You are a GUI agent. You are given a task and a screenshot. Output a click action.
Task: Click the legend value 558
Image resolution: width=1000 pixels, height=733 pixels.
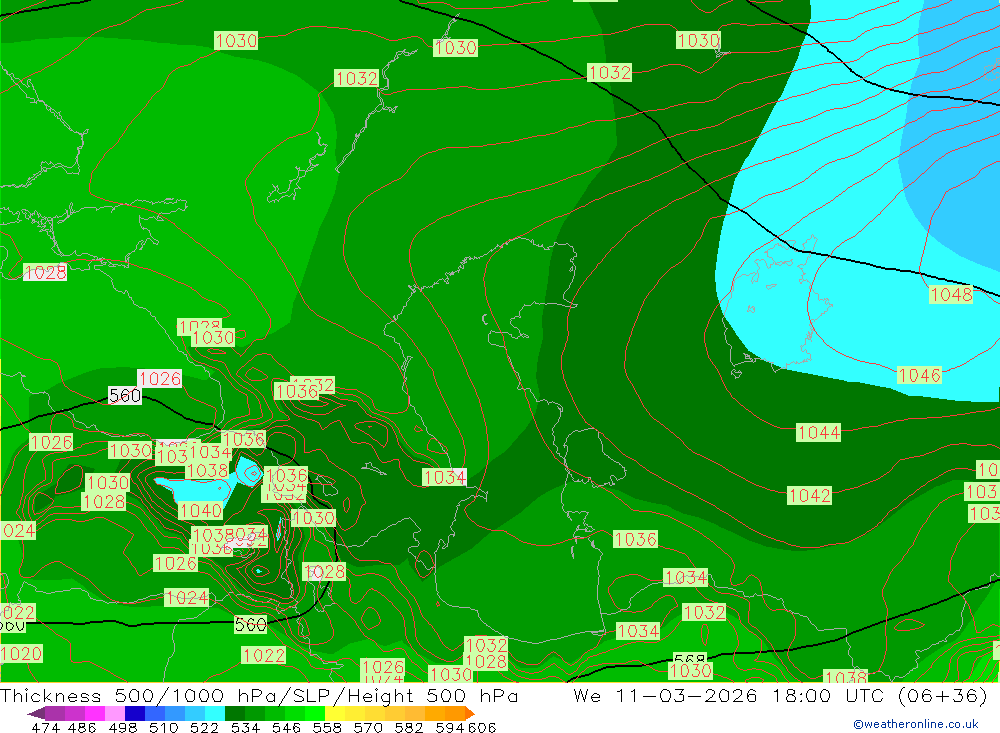(327, 727)
